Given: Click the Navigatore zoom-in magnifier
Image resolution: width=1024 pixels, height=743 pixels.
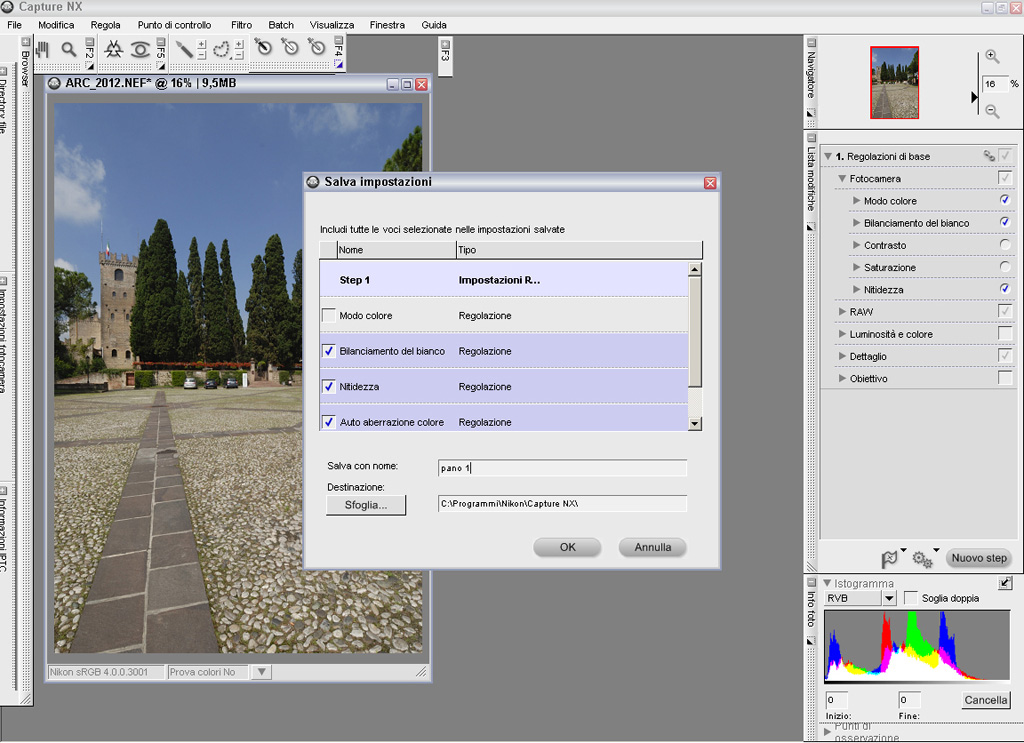Looking at the screenshot, I should click(x=992, y=57).
